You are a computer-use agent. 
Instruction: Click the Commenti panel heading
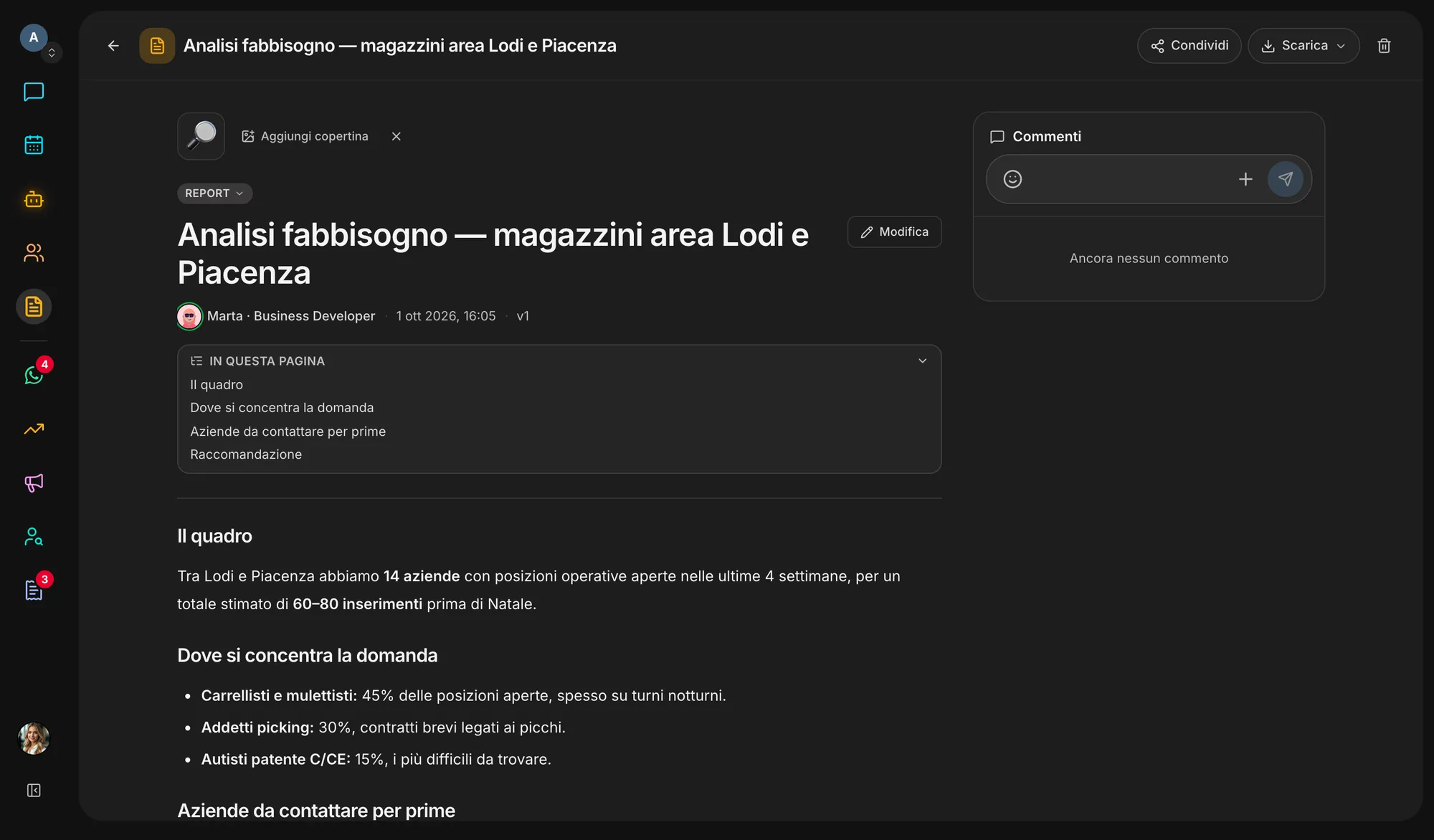tap(1046, 136)
